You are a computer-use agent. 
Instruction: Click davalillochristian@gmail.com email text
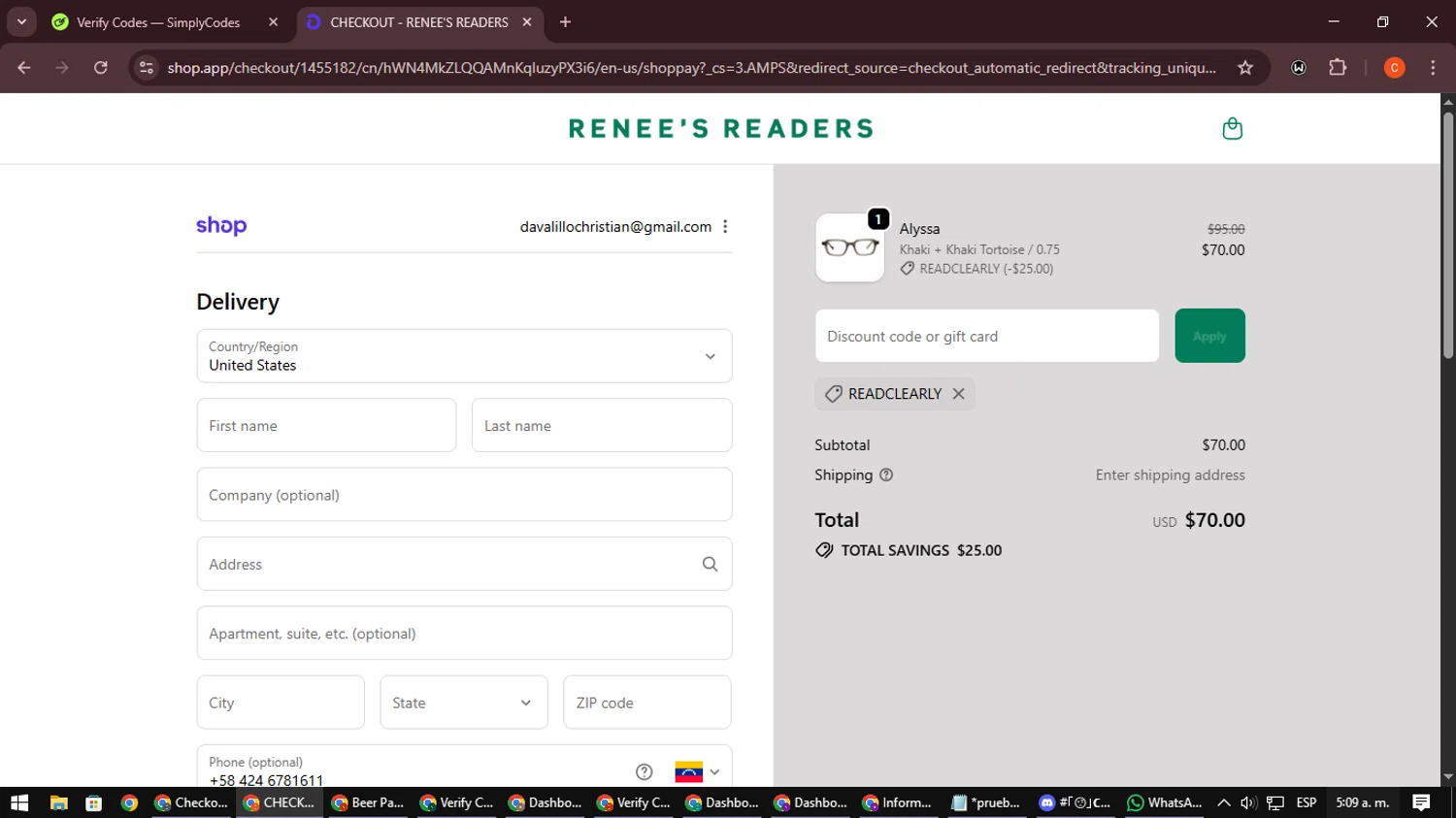click(615, 226)
